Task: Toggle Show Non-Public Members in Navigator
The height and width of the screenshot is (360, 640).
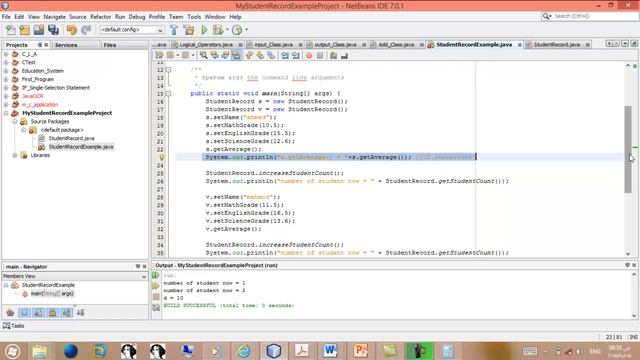Action: pos(53,313)
